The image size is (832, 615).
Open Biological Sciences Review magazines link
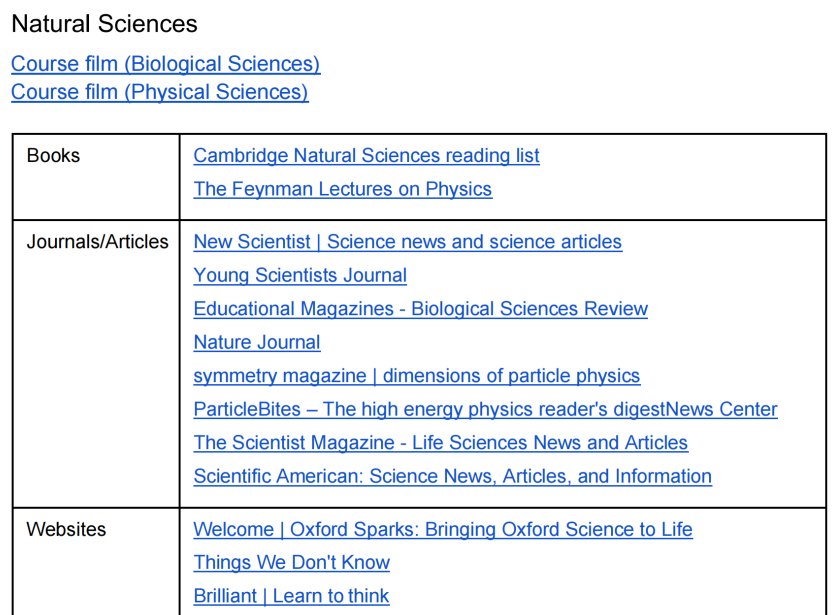(421, 308)
